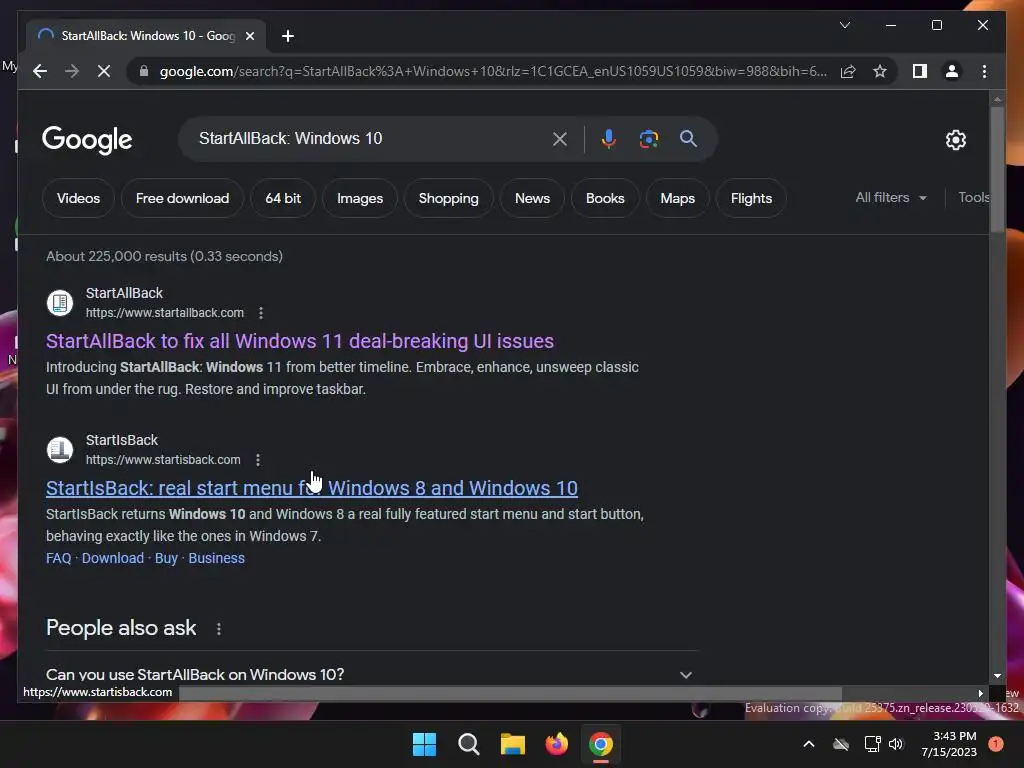Open the All filters dropdown
The image size is (1024, 768).
(x=891, y=197)
